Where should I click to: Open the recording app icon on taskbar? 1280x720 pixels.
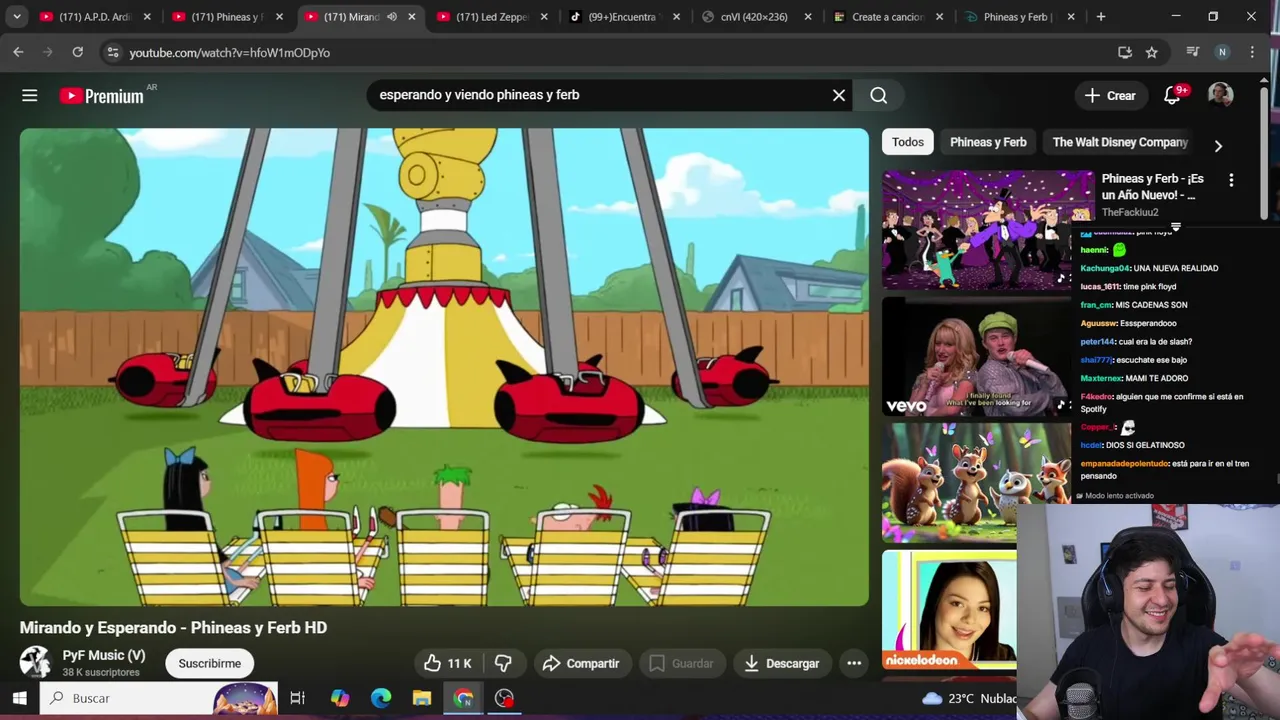[x=504, y=698]
